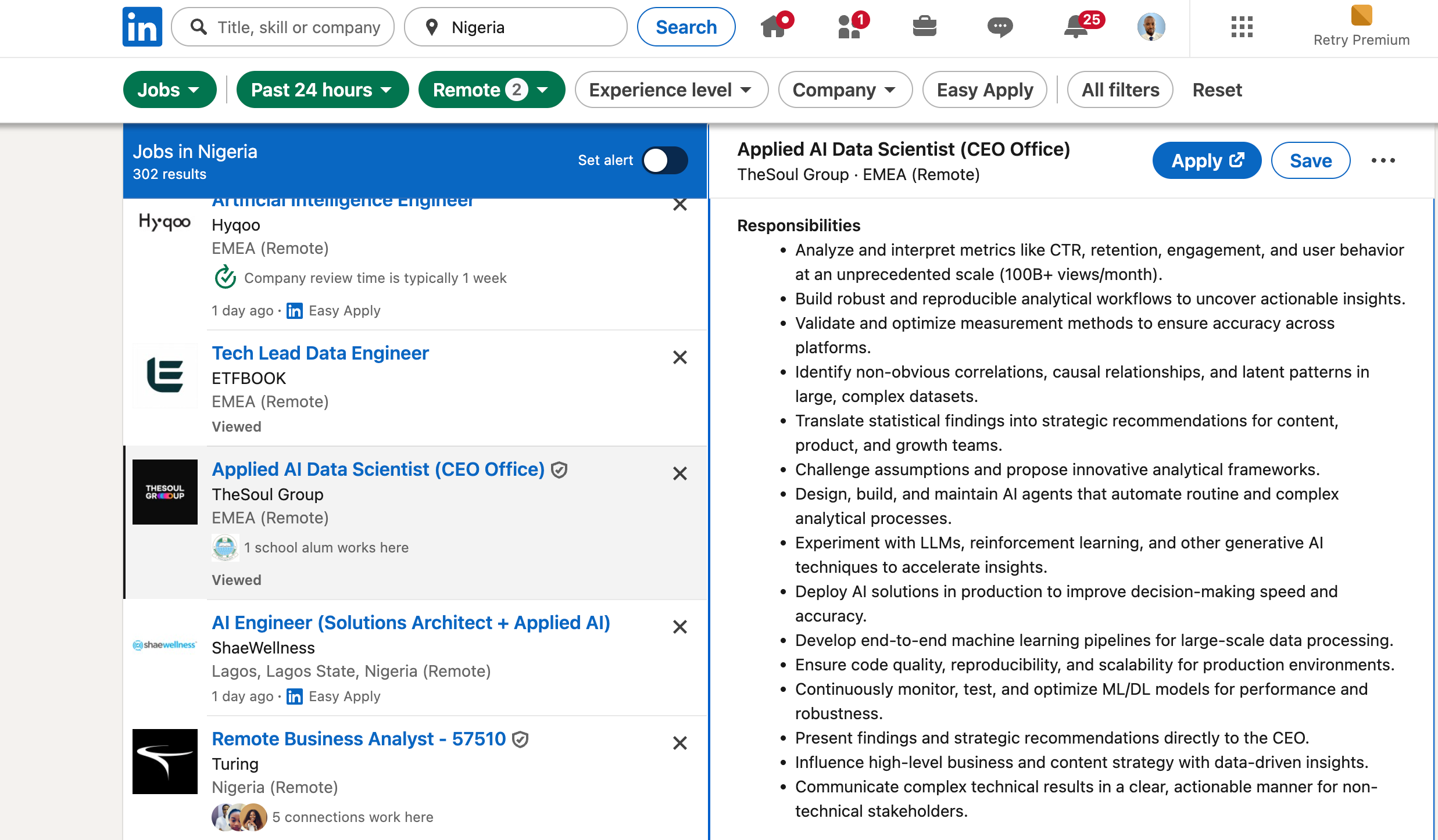Open the Messaging chat bubble icon
Image resolution: width=1438 pixels, height=840 pixels.
click(1000, 27)
